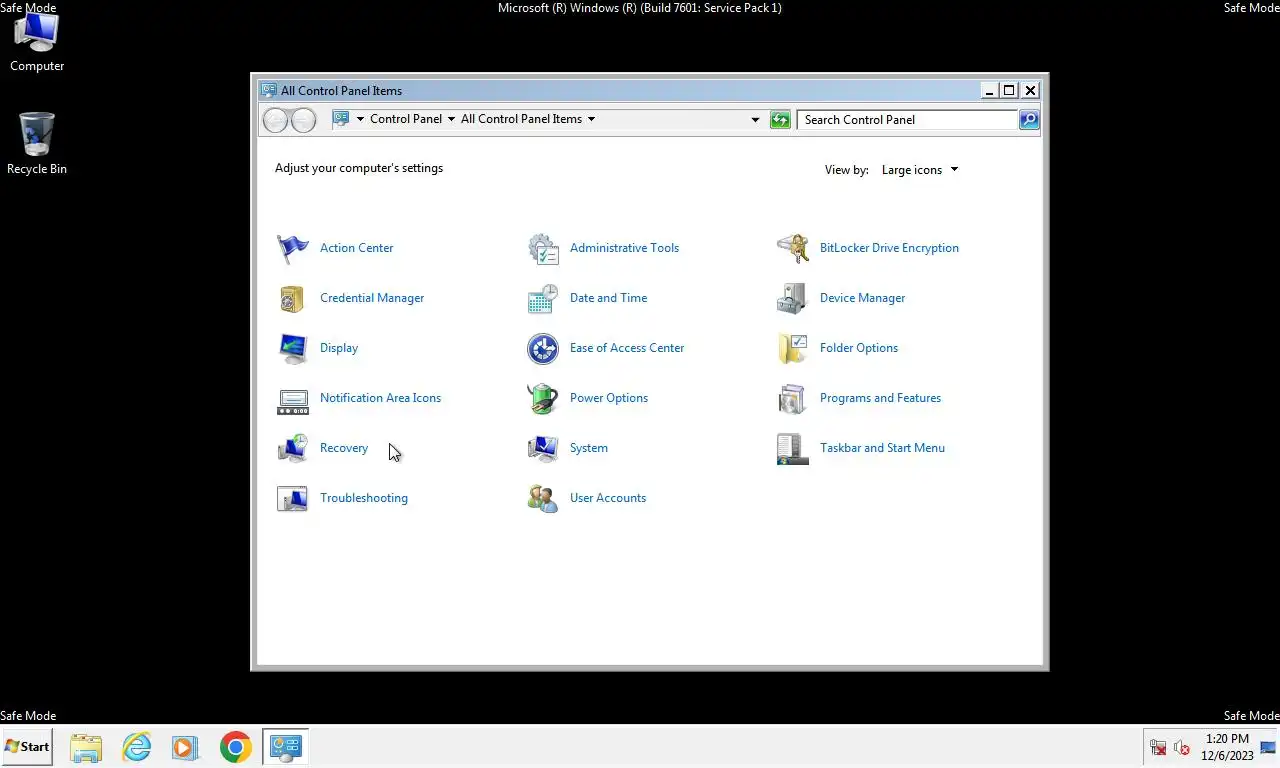This screenshot has width=1280, height=768.
Task: Click the Power Options link
Action: tap(609, 398)
